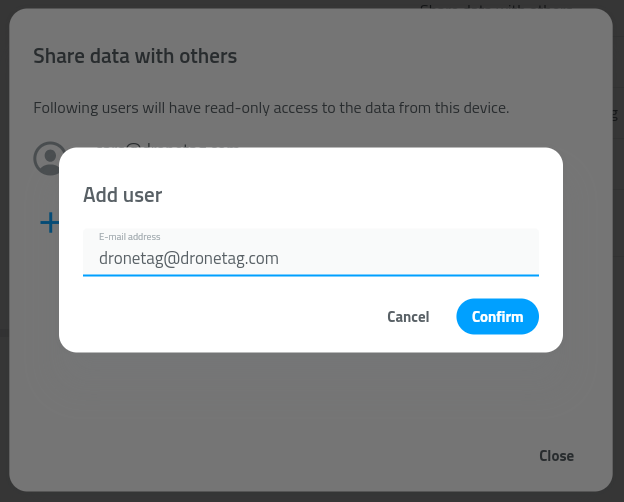Image resolution: width=624 pixels, height=502 pixels.
Task: Click before 'dronetag@' at start of email text
Action: [100, 258]
